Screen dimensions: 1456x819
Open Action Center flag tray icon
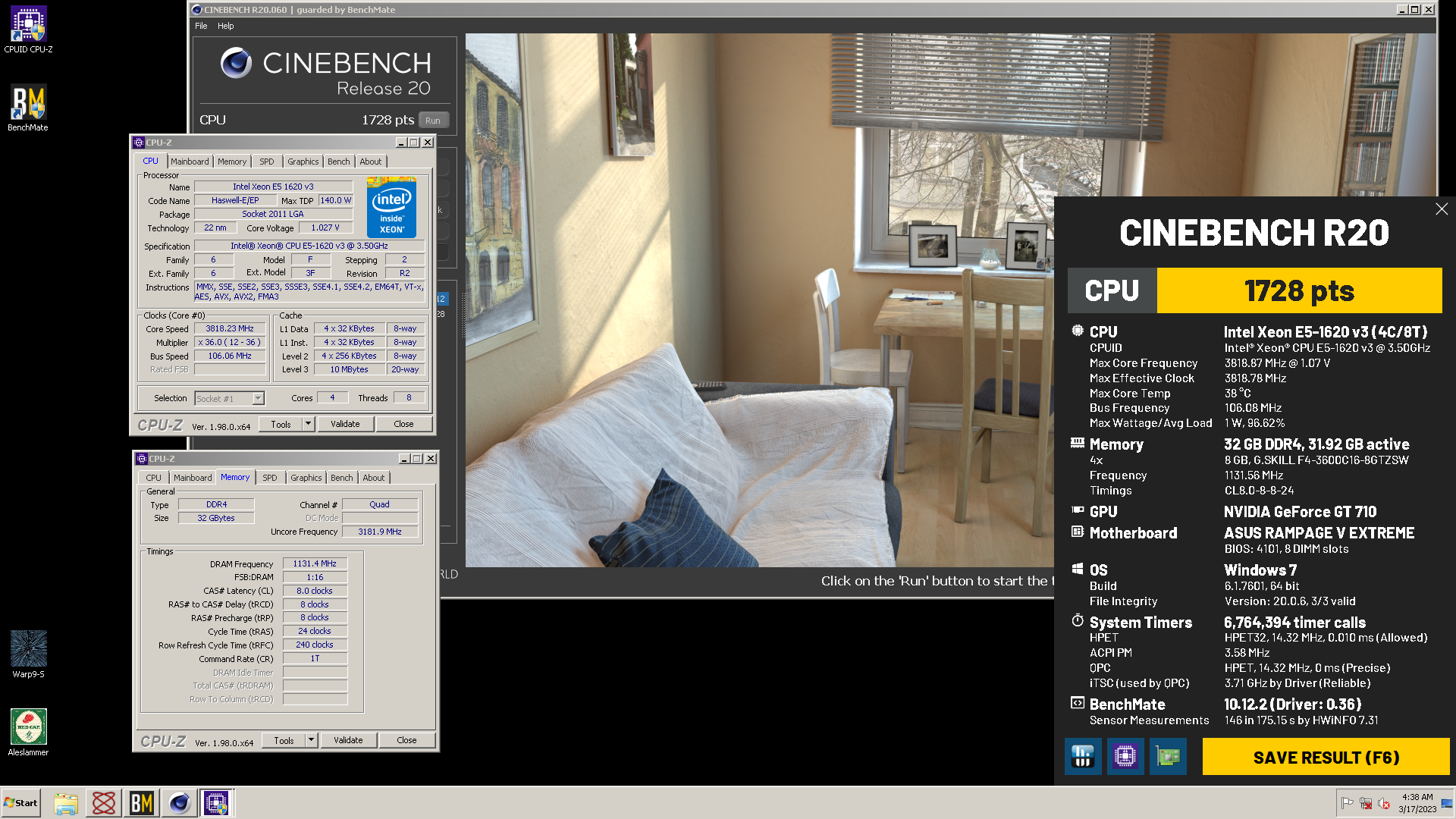click(1348, 803)
